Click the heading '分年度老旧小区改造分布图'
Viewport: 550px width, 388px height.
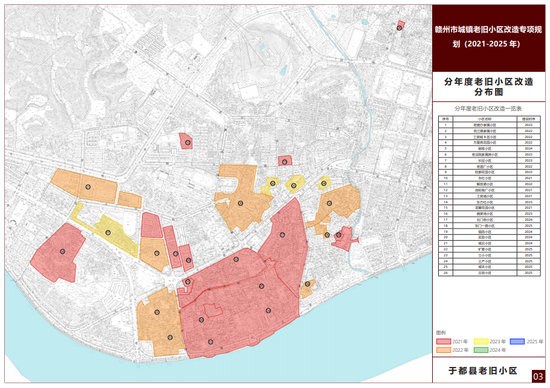[x=489, y=87]
